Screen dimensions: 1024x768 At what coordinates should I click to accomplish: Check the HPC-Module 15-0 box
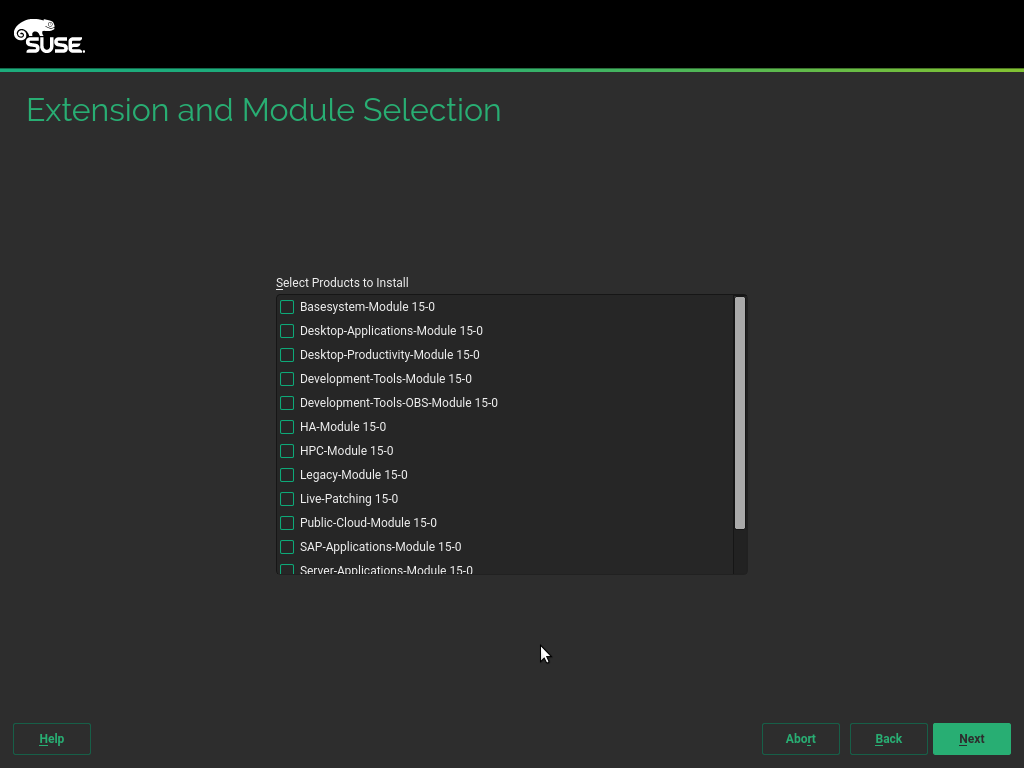point(287,451)
